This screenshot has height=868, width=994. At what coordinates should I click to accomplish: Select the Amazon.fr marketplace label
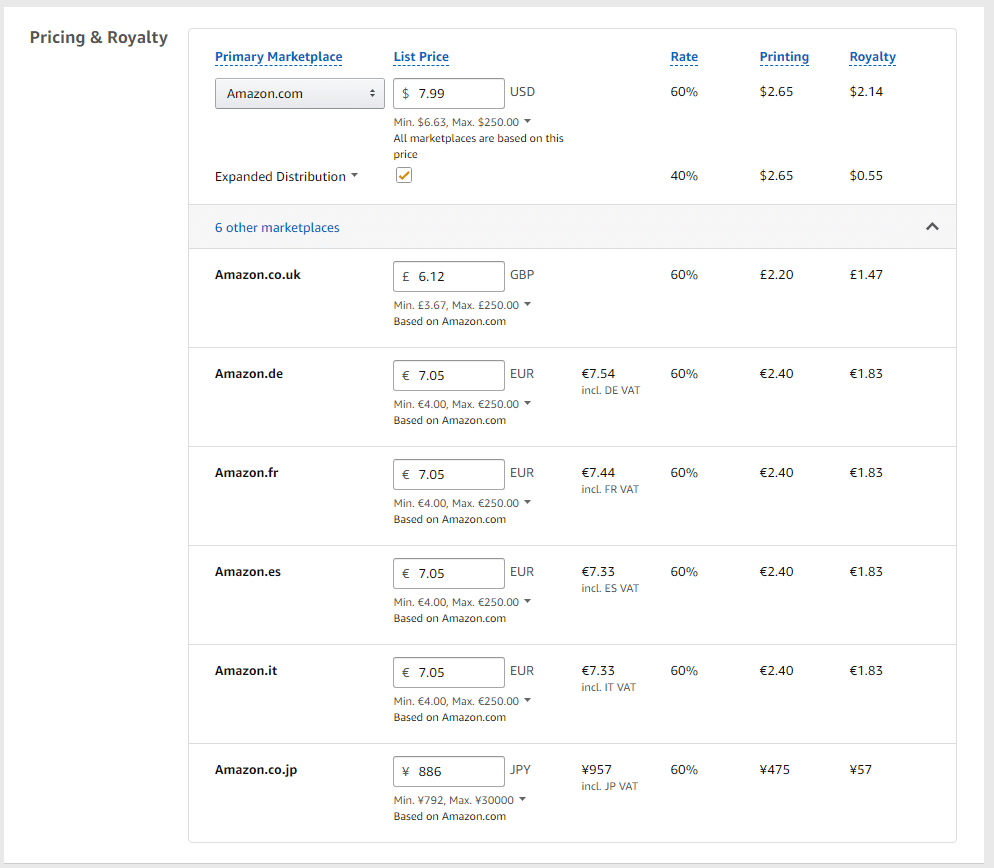coord(247,472)
